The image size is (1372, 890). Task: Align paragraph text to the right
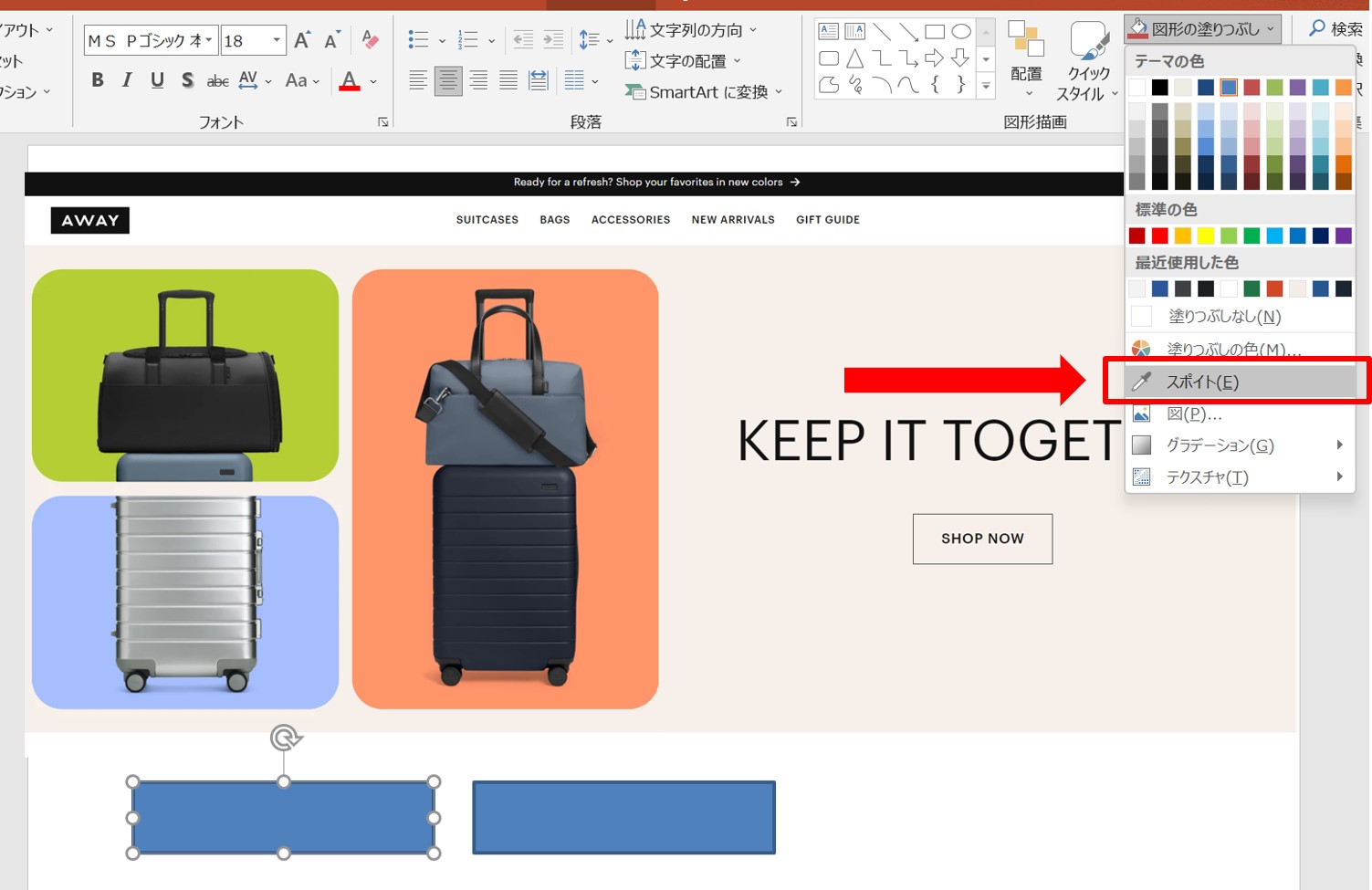point(478,80)
